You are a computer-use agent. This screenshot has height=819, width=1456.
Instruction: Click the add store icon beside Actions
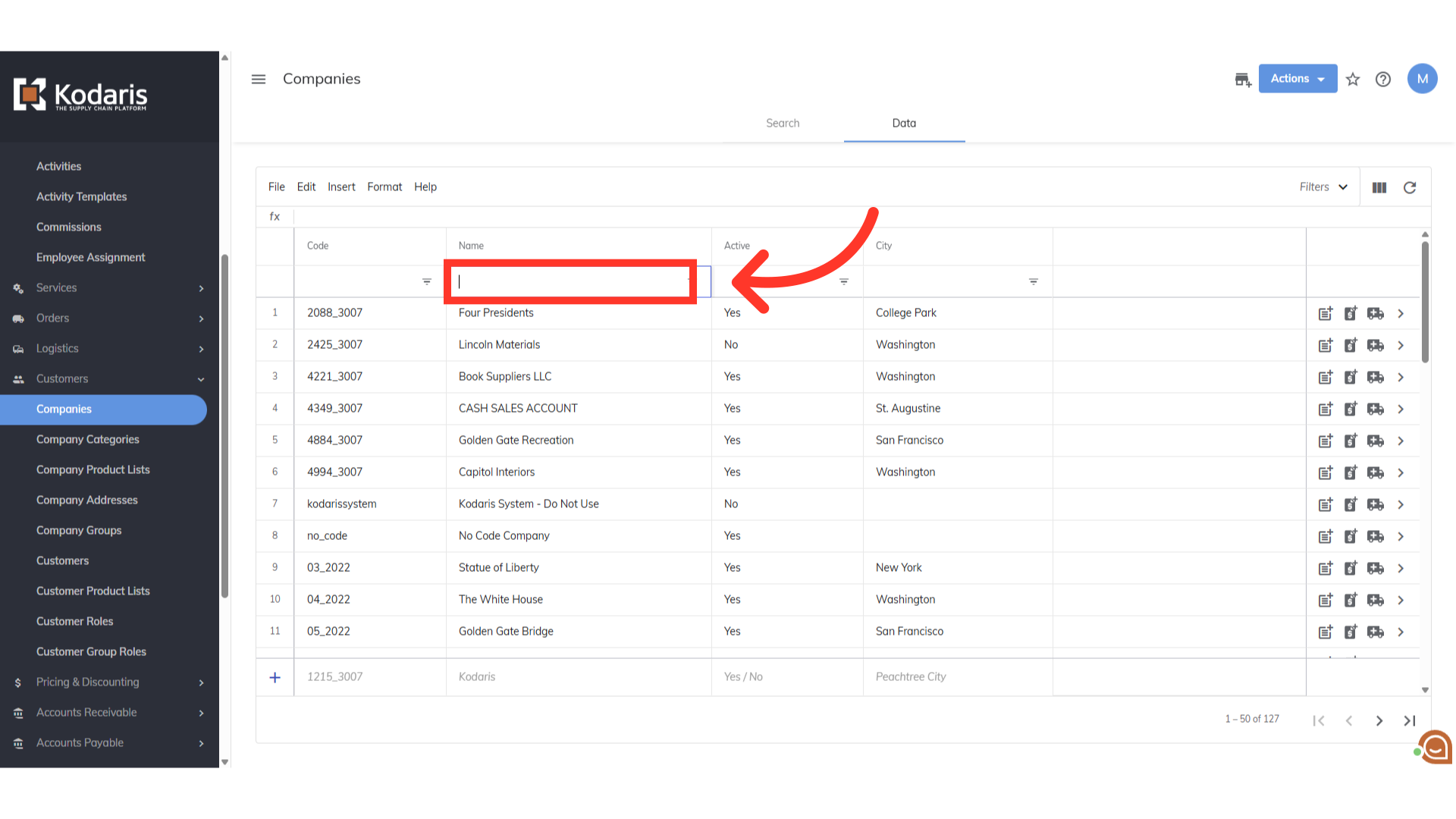point(1242,80)
